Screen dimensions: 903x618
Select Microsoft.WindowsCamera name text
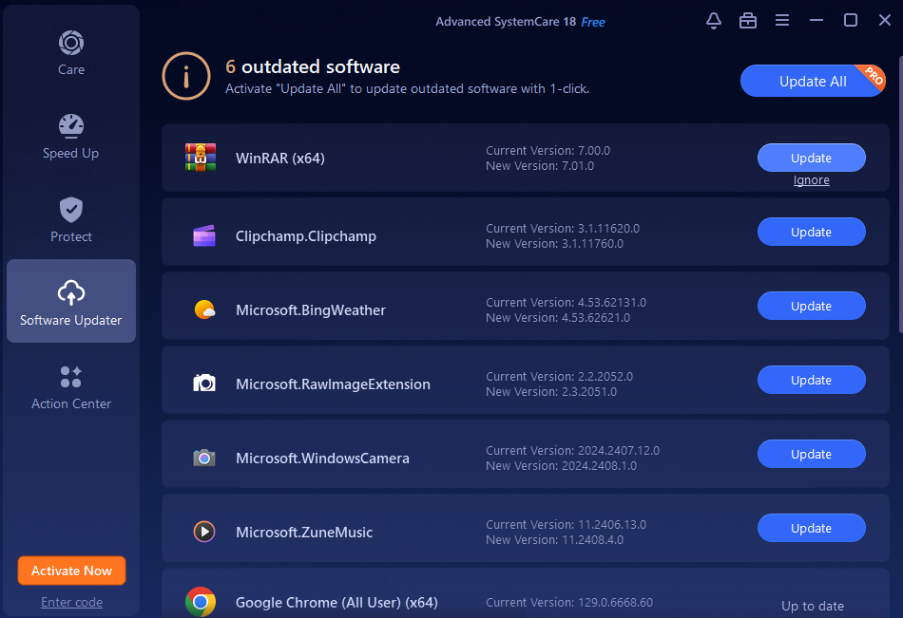tap(322, 458)
